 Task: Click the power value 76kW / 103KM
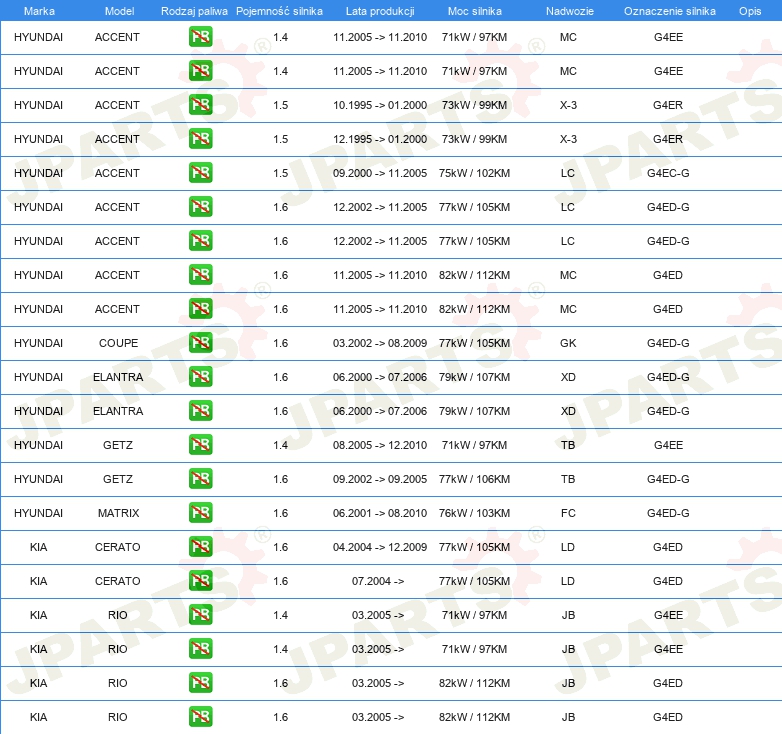coord(474,513)
